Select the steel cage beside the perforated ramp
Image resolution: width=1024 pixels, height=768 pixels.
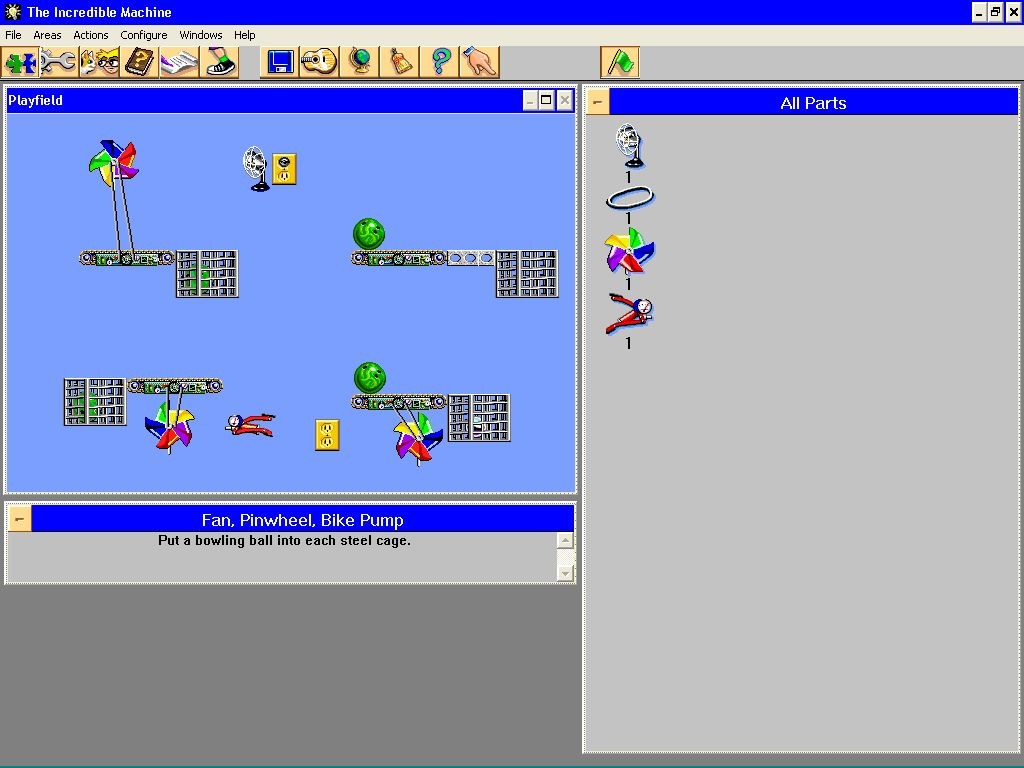point(527,274)
